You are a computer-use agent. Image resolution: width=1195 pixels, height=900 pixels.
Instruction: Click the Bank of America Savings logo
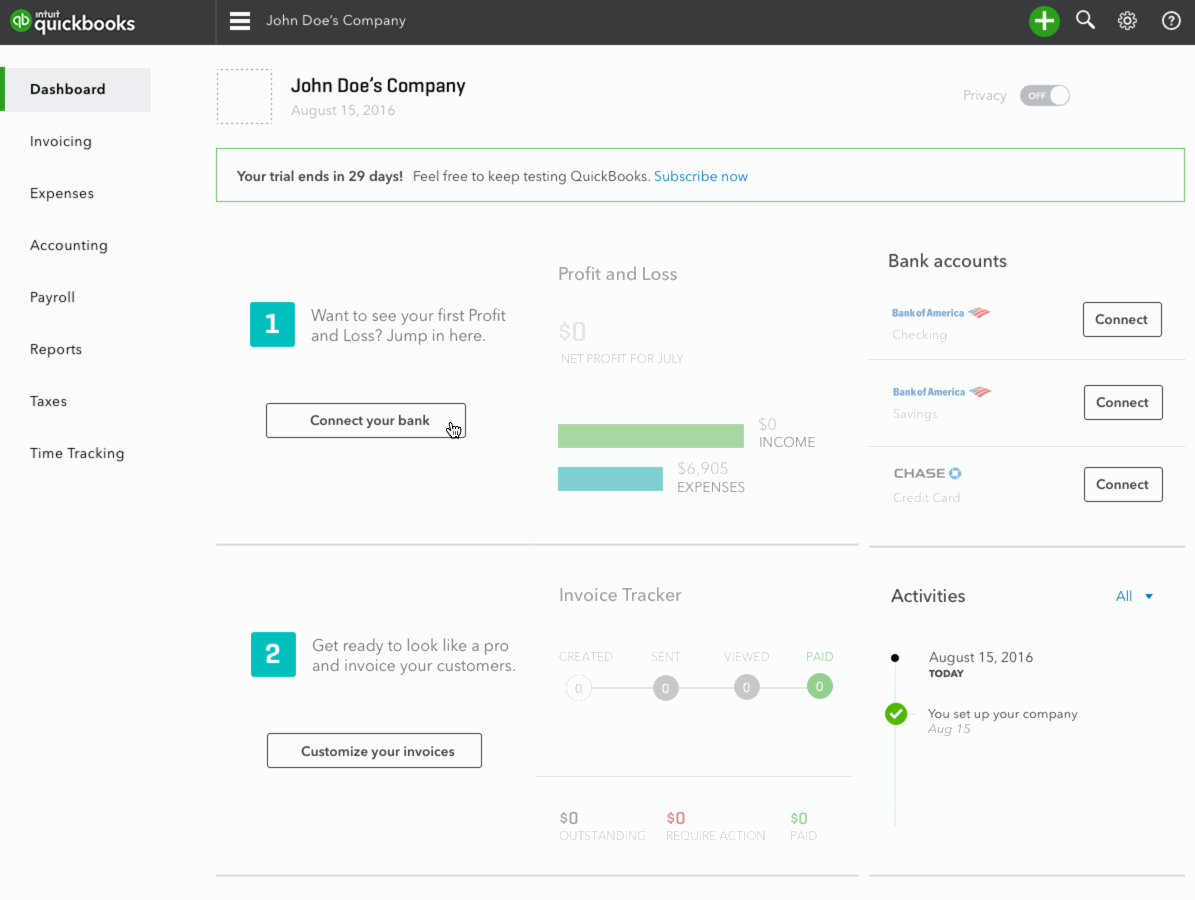tap(942, 392)
